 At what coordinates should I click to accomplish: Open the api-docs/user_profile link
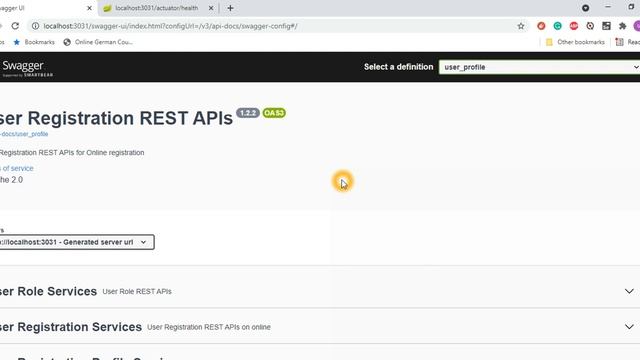pyautogui.click(x=24, y=134)
